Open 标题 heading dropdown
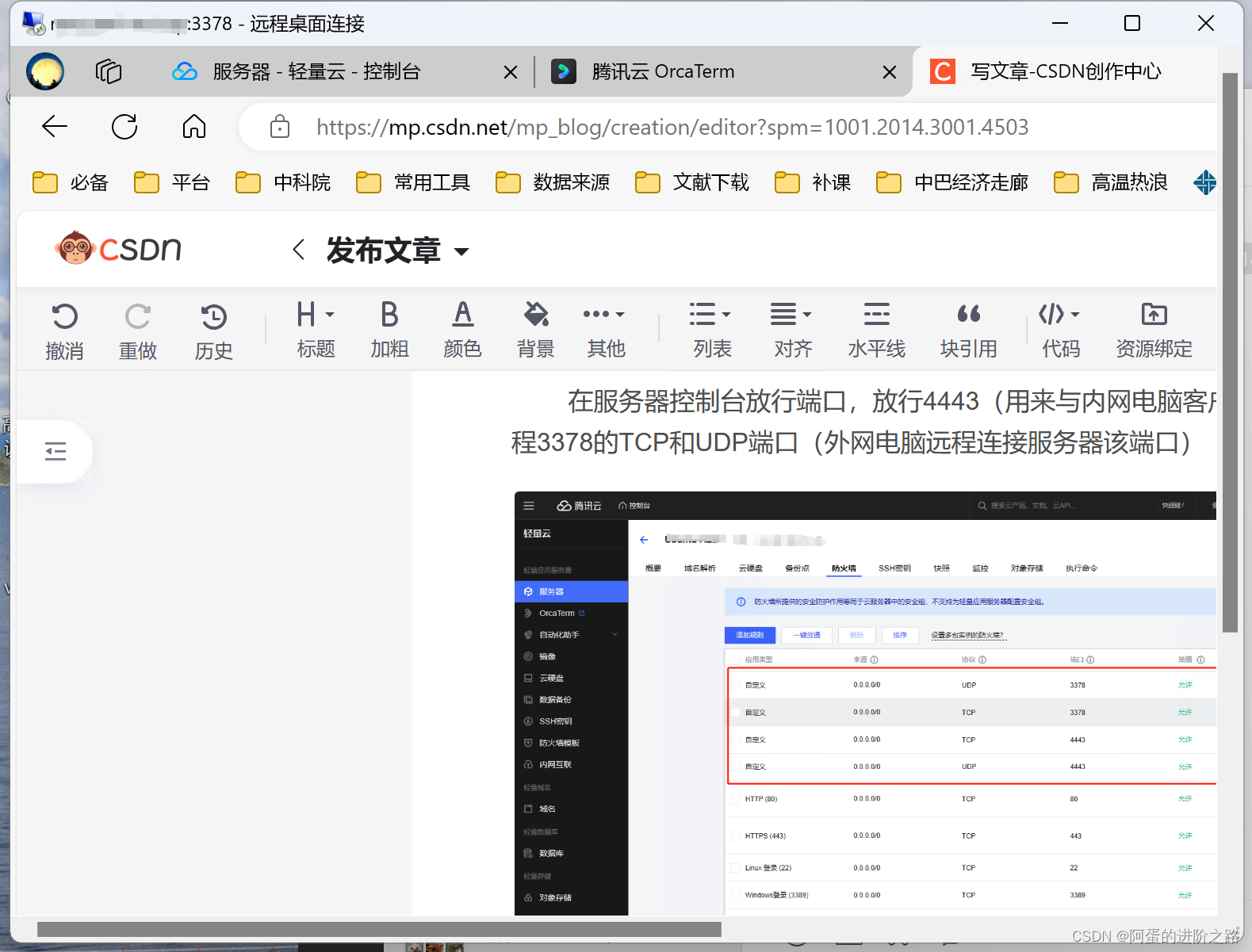The width and height of the screenshot is (1252, 952). pos(316,330)
